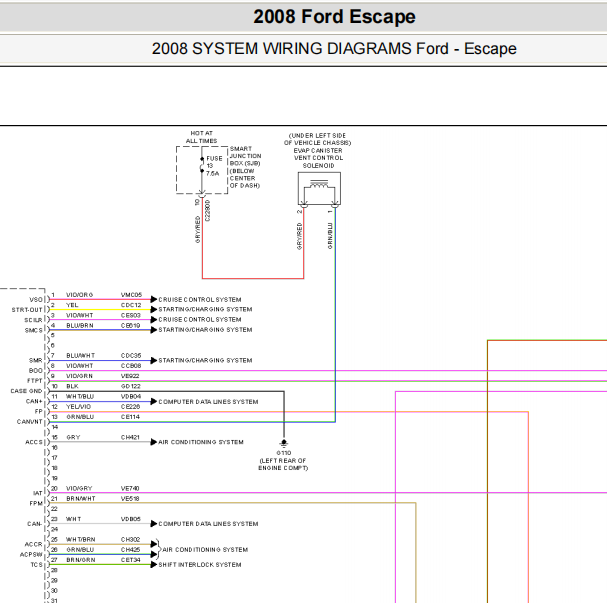Click the CAN+ pin label

tap(34, 401)
